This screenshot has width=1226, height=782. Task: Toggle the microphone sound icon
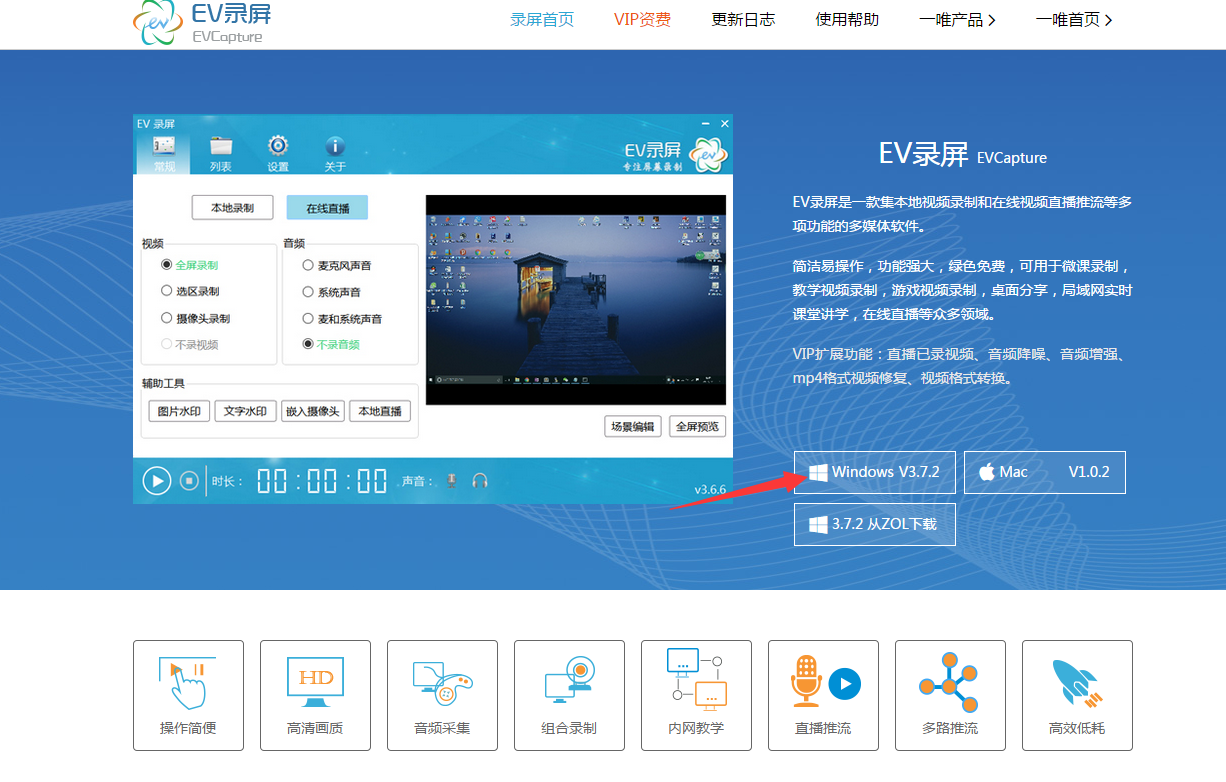pyautogui.click(x=452, y=481)
